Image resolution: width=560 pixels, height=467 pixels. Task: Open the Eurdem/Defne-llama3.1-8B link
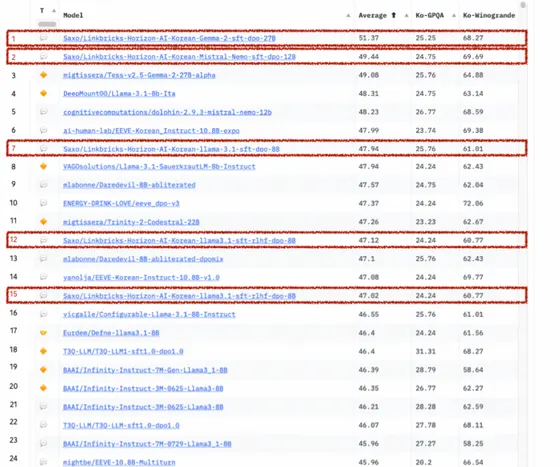(x=111, y=333)
